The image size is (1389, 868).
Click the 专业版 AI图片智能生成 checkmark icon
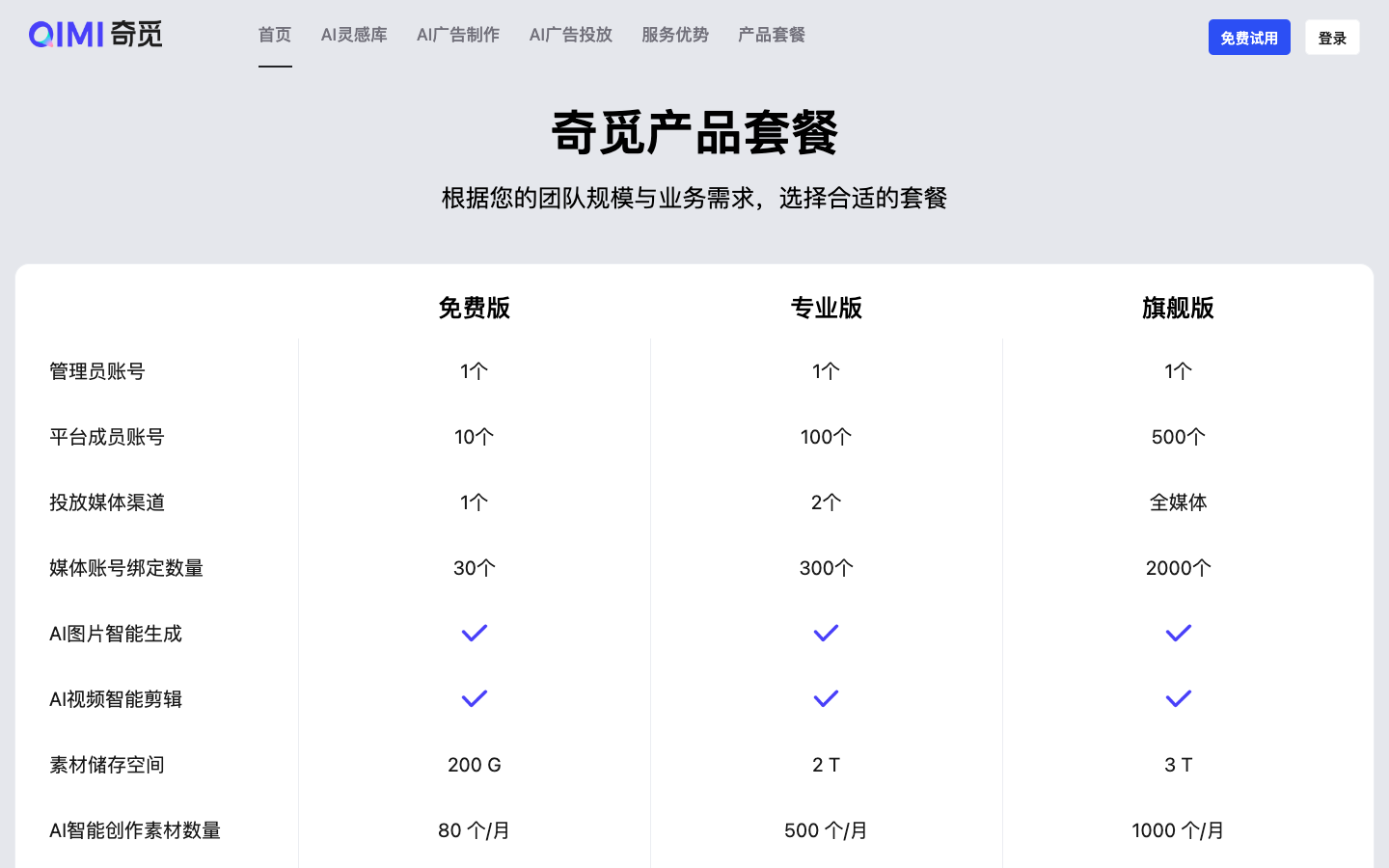coord(826,633)
